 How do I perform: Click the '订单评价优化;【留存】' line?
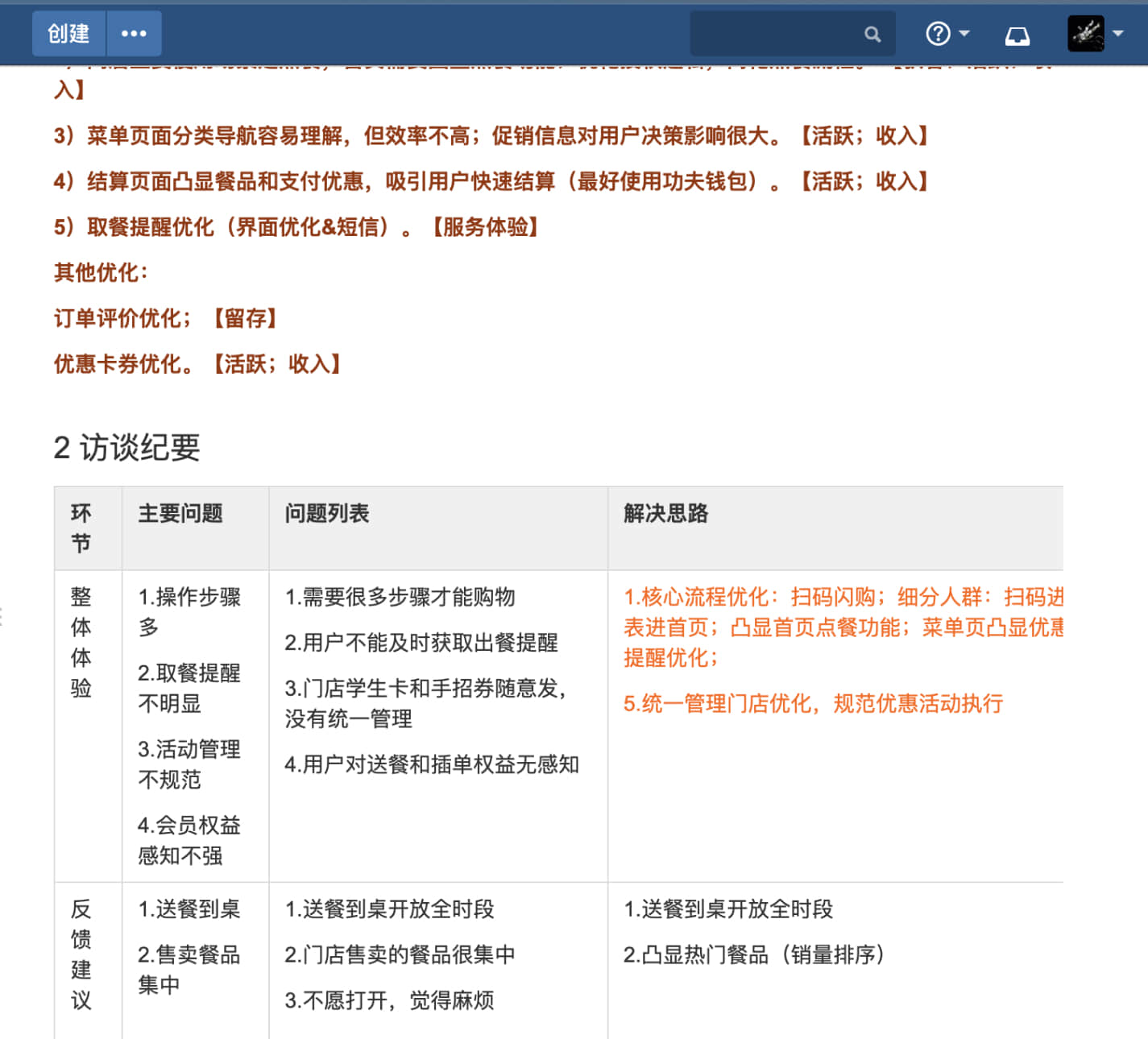pyautogui.click(x=165, y=319)
